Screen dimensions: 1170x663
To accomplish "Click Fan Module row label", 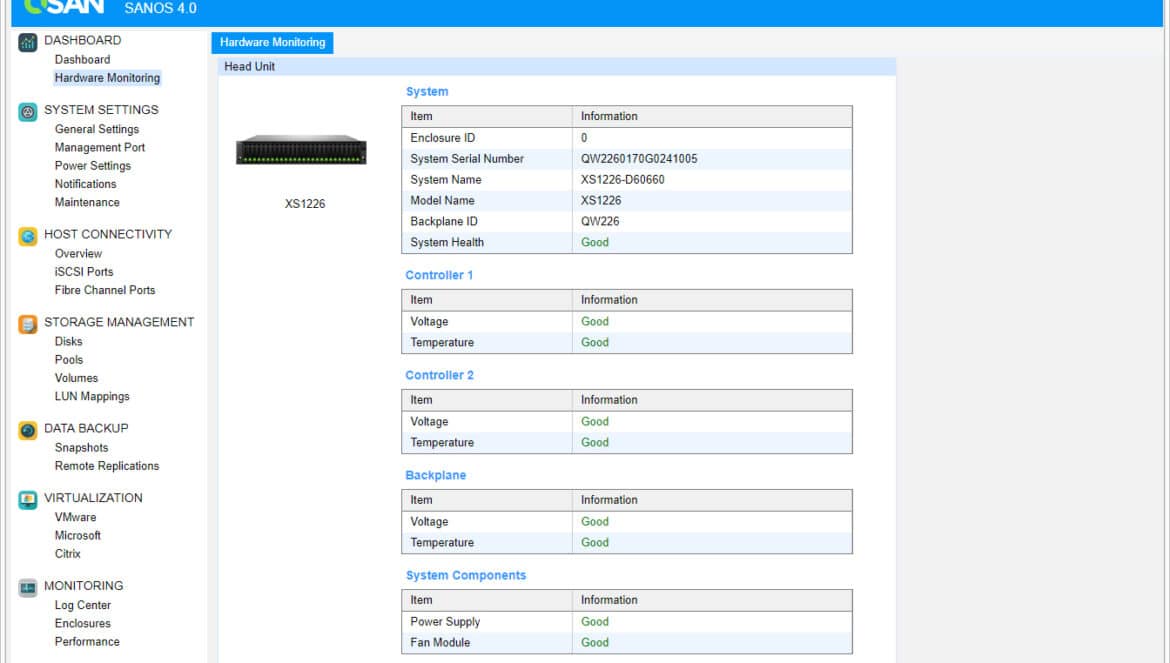I will 439,643.
